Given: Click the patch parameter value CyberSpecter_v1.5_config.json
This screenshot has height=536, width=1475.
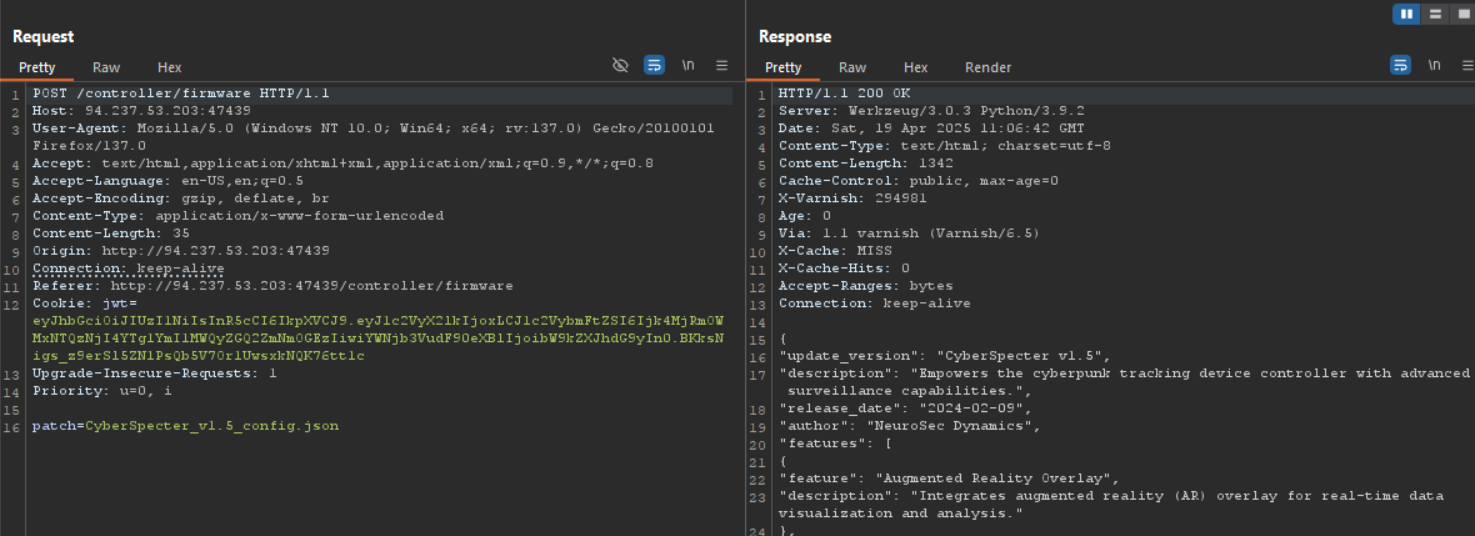Looking at the screenshot, I should [211, 426].
